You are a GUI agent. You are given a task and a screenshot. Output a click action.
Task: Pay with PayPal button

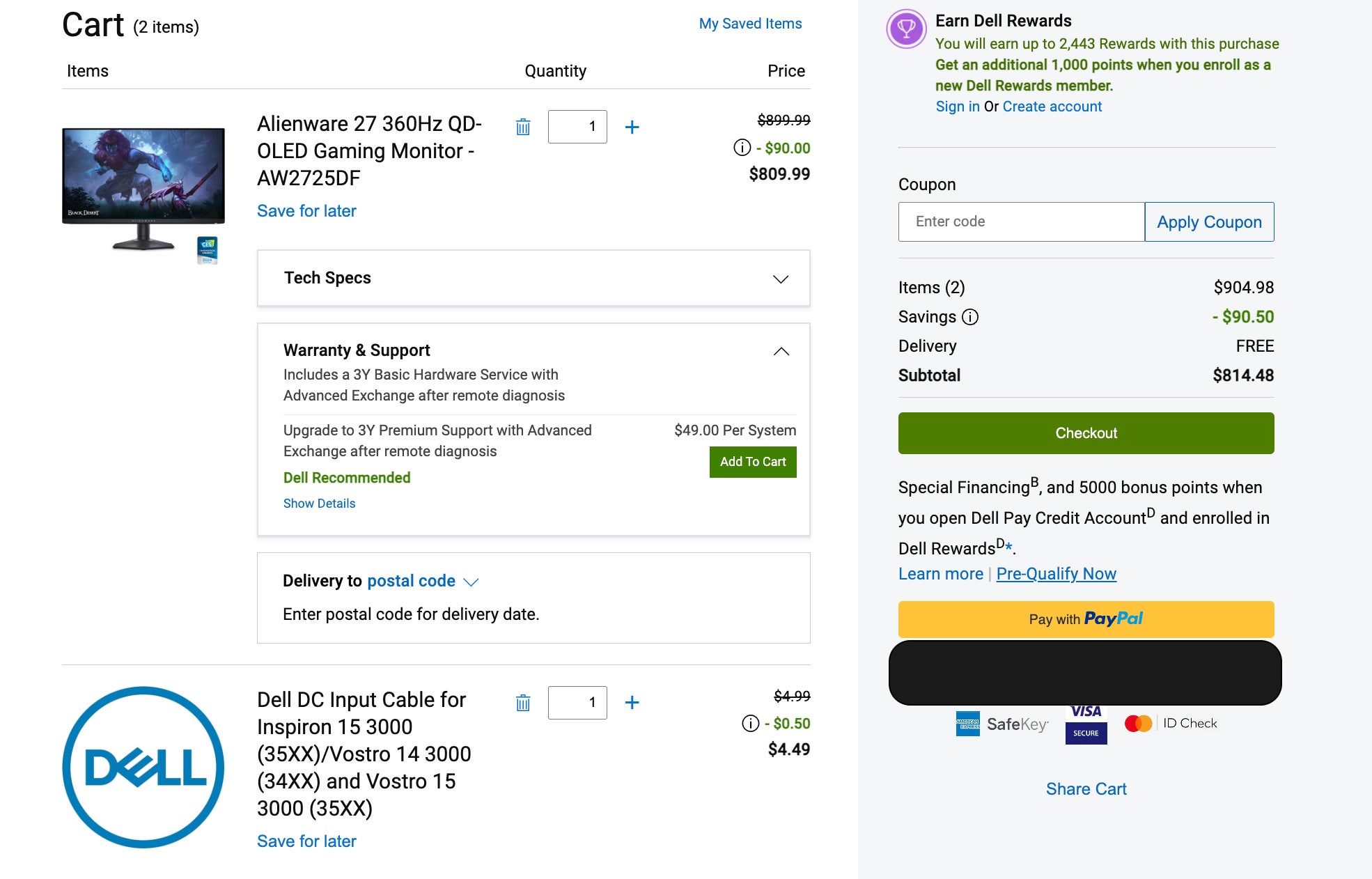pyautogui.click(x=1086, y=619)
